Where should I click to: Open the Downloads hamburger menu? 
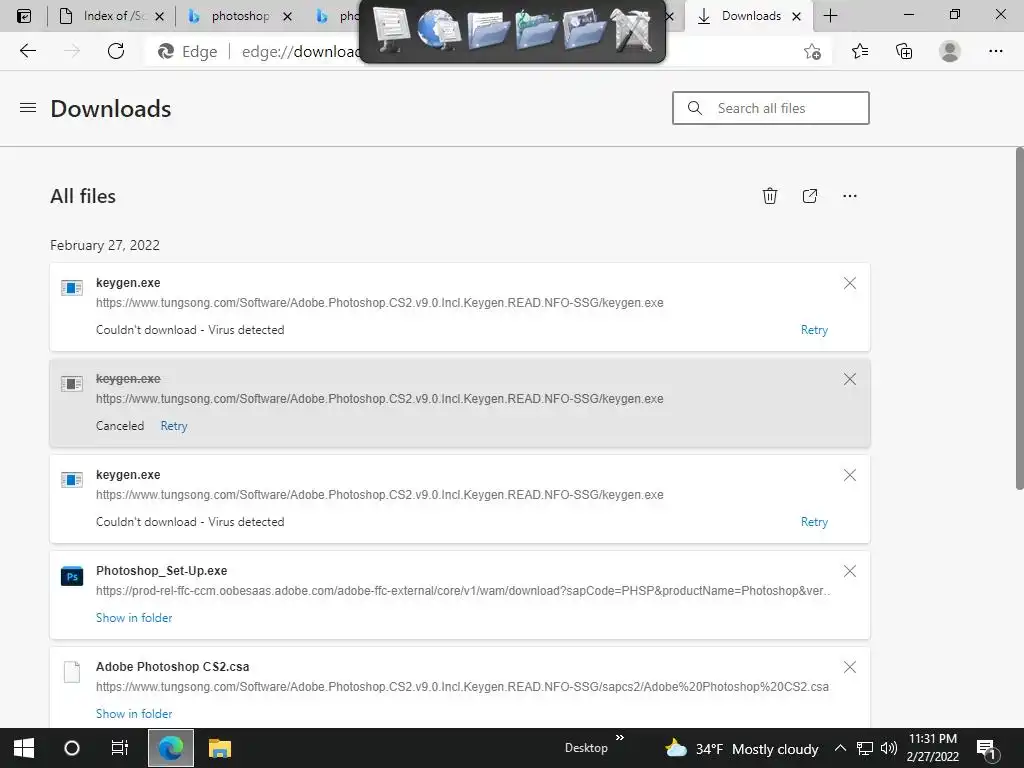click(28, 108)
